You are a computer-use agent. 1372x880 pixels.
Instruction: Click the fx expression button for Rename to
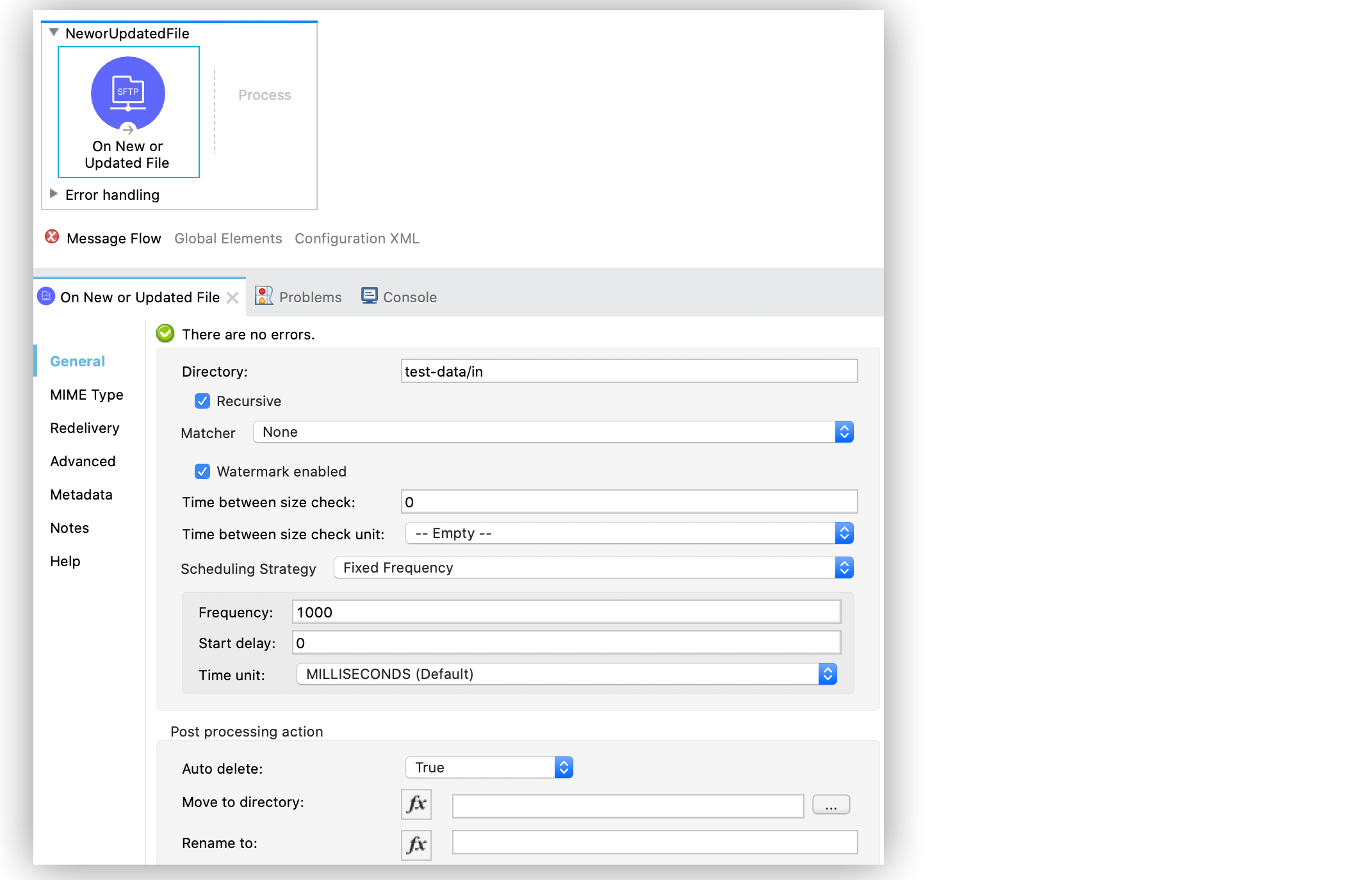[x=415, y=840]
